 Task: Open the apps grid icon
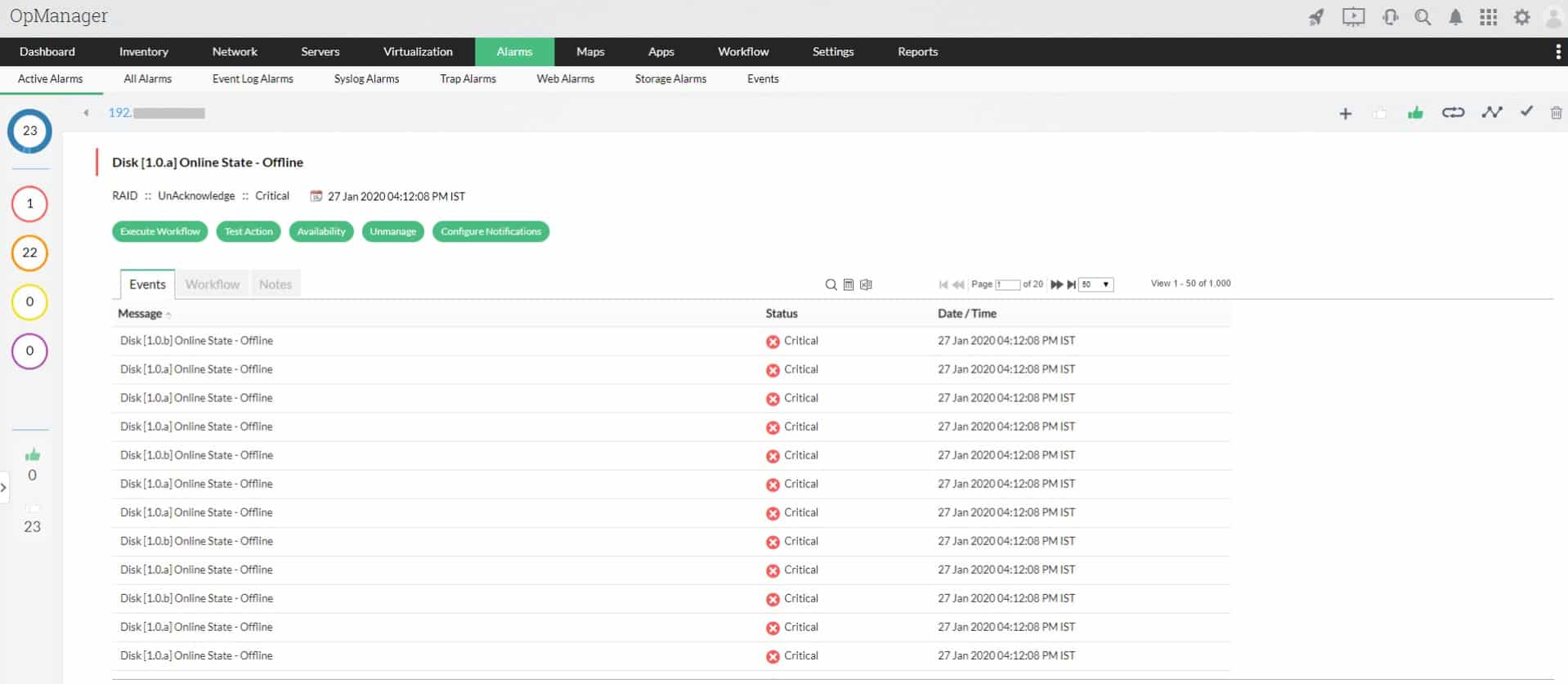(1488, 17)
